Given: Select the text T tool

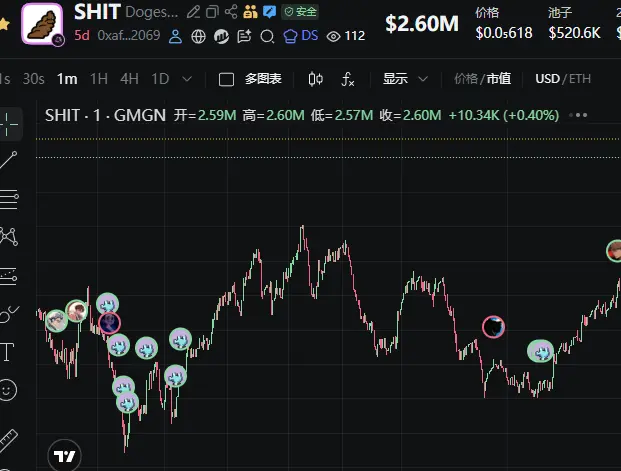Looking at the screenshot, I should 7,352.
